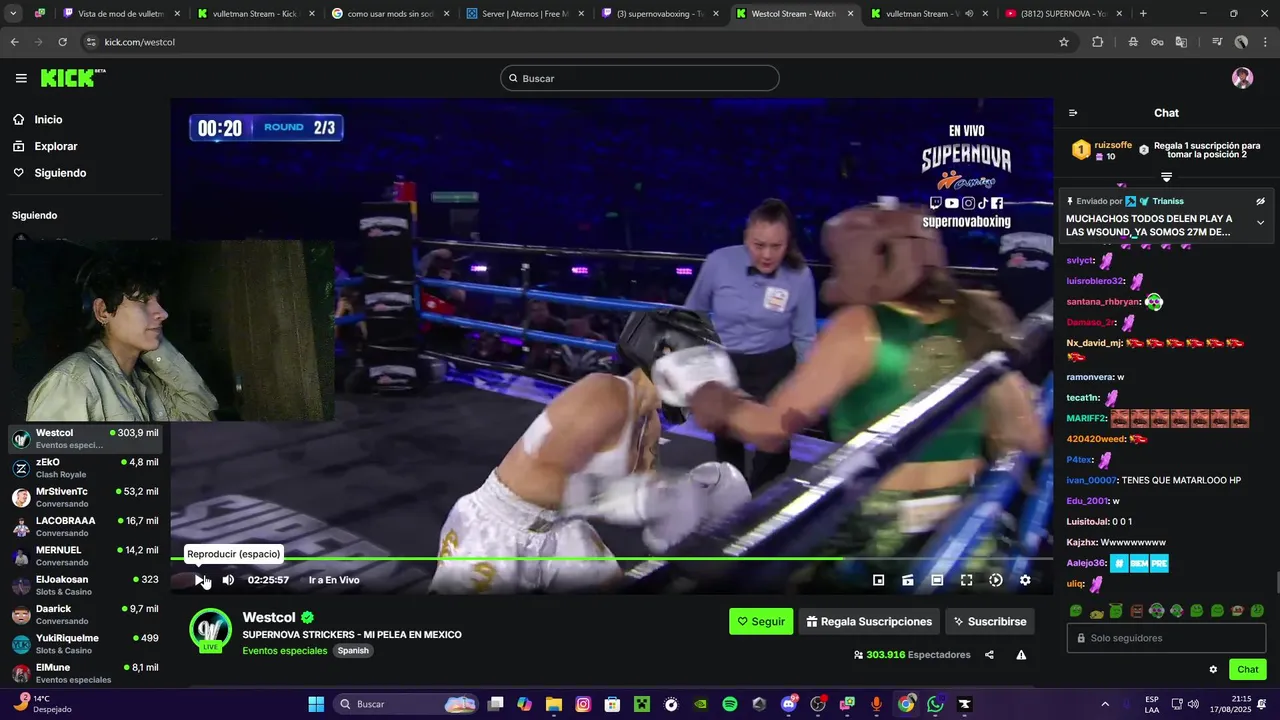Reload the page
The image size is (1280, 720).
63,42
